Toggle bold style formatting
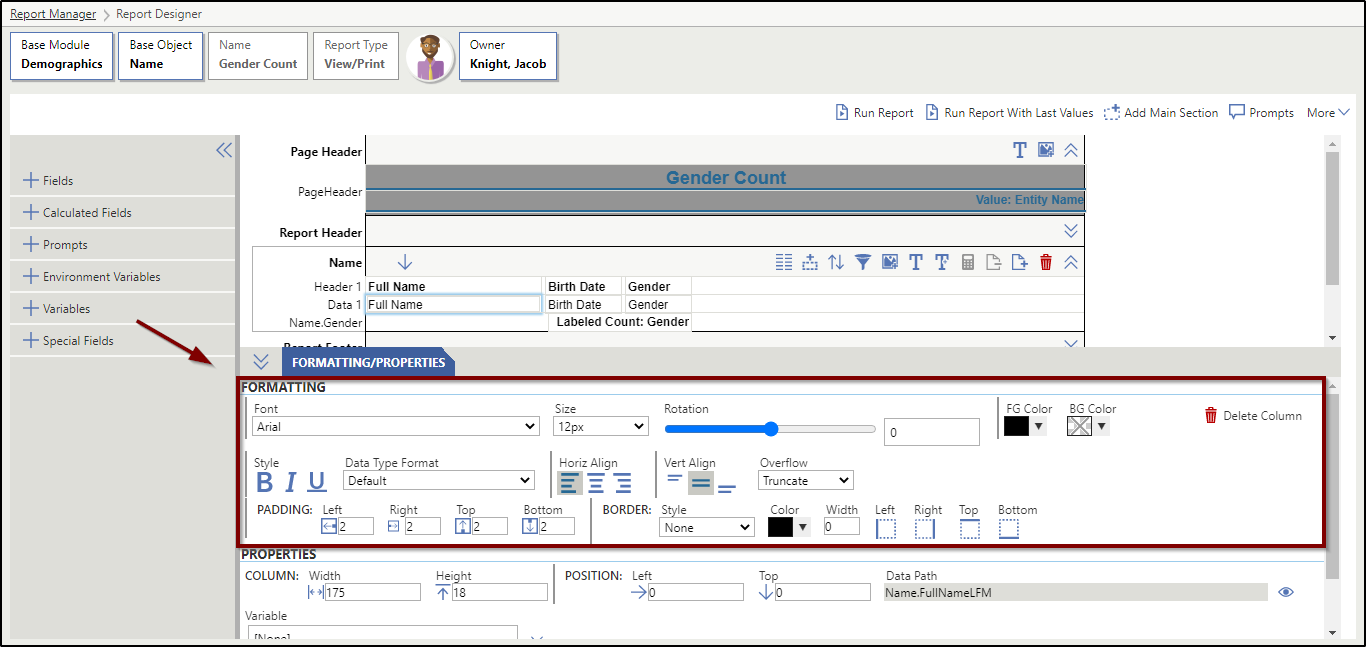This screenshot has height=647, width=1366. (x=264, y=482)
